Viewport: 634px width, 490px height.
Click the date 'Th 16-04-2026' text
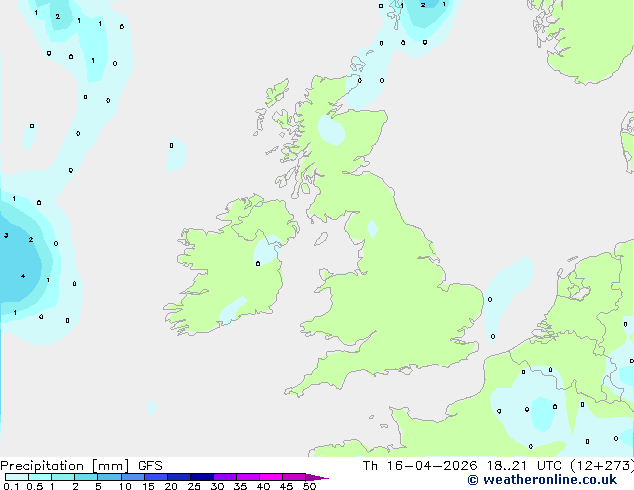pyautogui.click(x=420, y=466)
